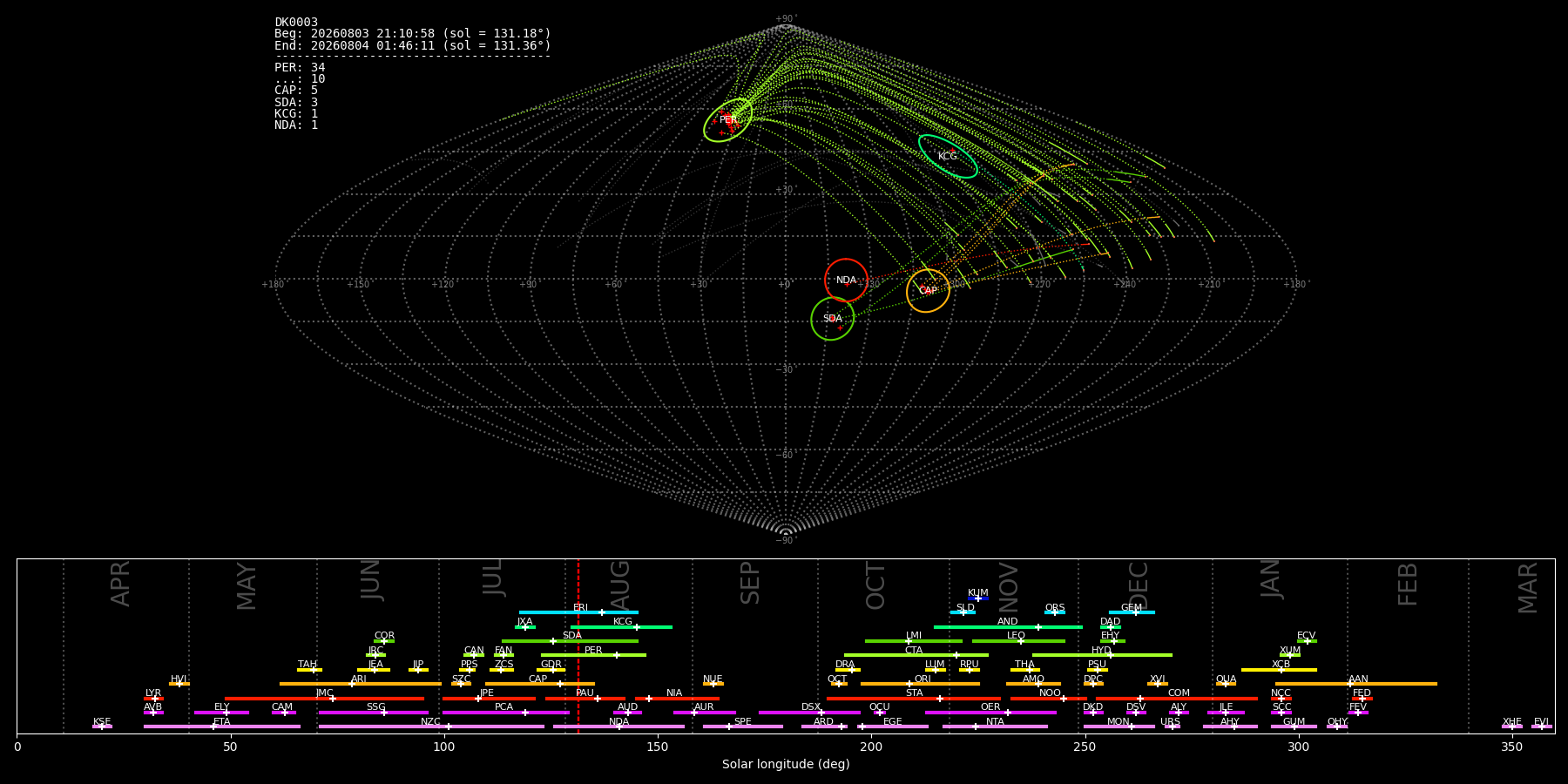The width and height of the screenshot is (1568, 784).
Task: Click the pink SPE shower bar
Action: click(x=743, y=727)
